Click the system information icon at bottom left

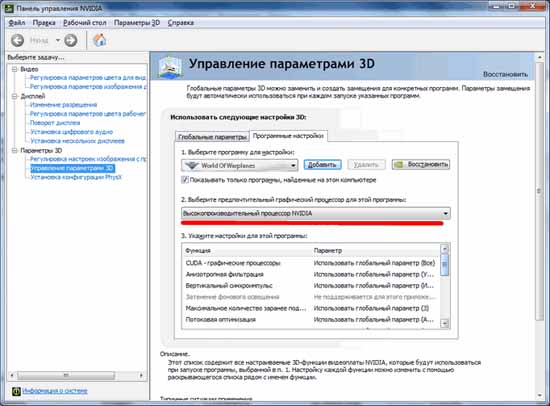[16, 391]
